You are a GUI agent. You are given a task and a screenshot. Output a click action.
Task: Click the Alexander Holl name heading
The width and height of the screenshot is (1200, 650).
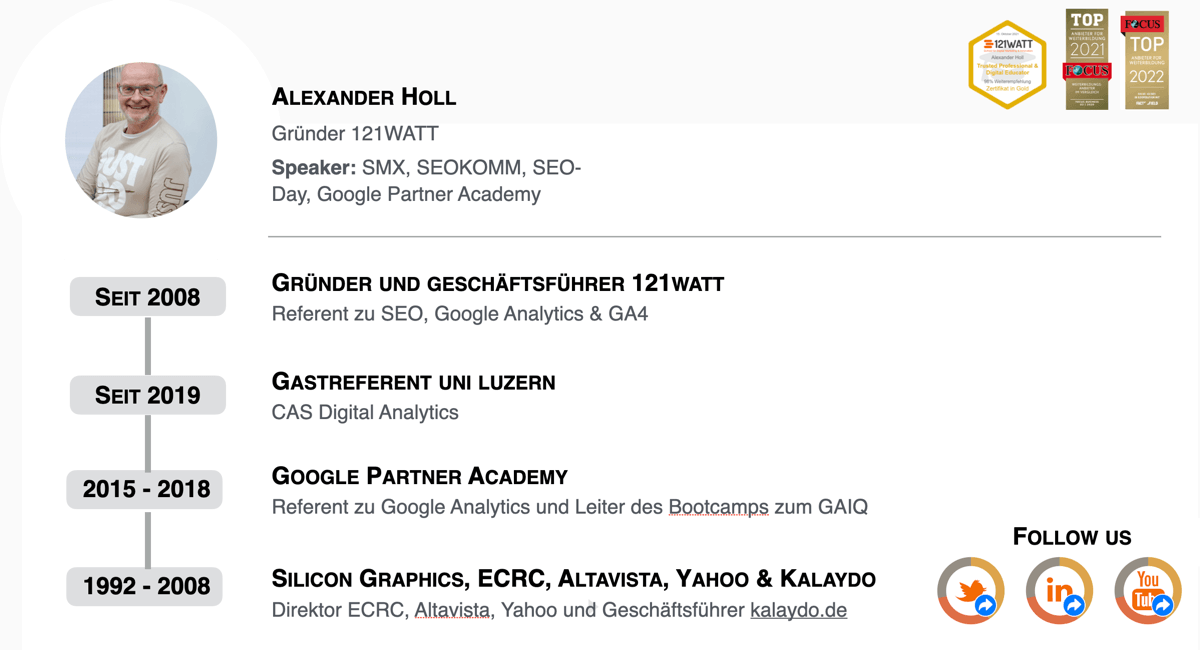[x=364, y=97]
